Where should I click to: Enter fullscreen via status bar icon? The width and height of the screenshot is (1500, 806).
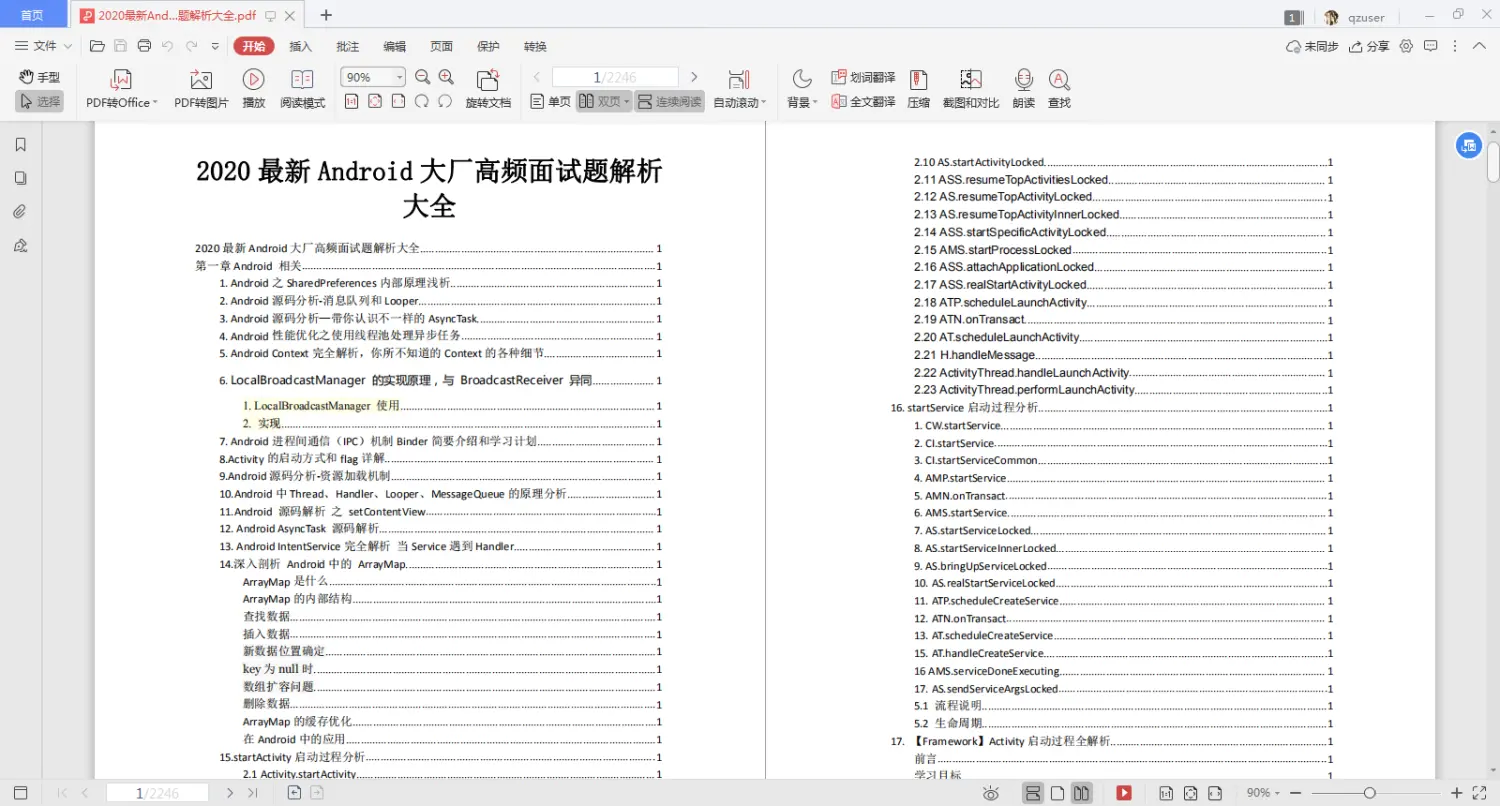click(x=1480, y=793)
